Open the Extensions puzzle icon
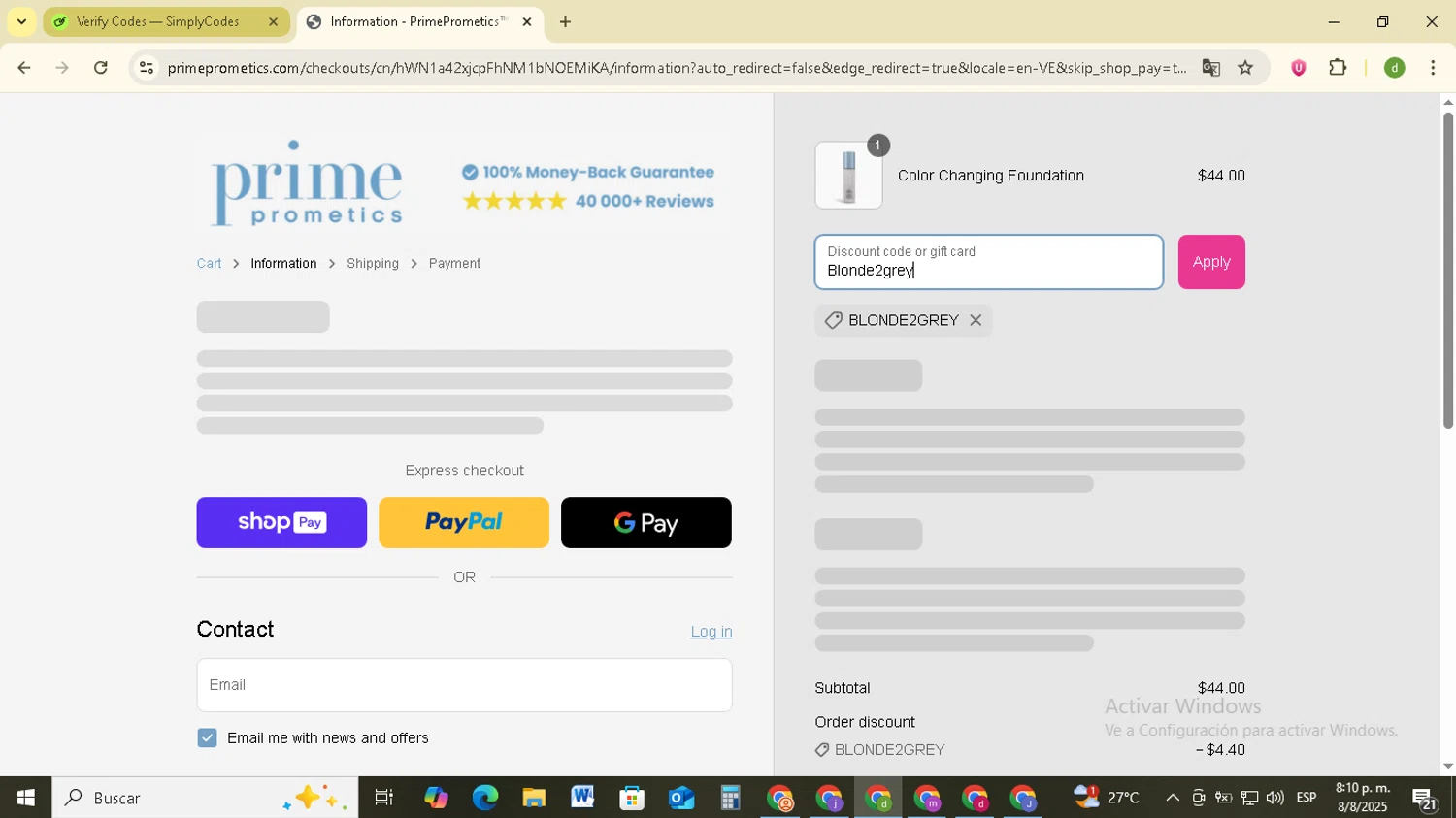 [1339, 68]
